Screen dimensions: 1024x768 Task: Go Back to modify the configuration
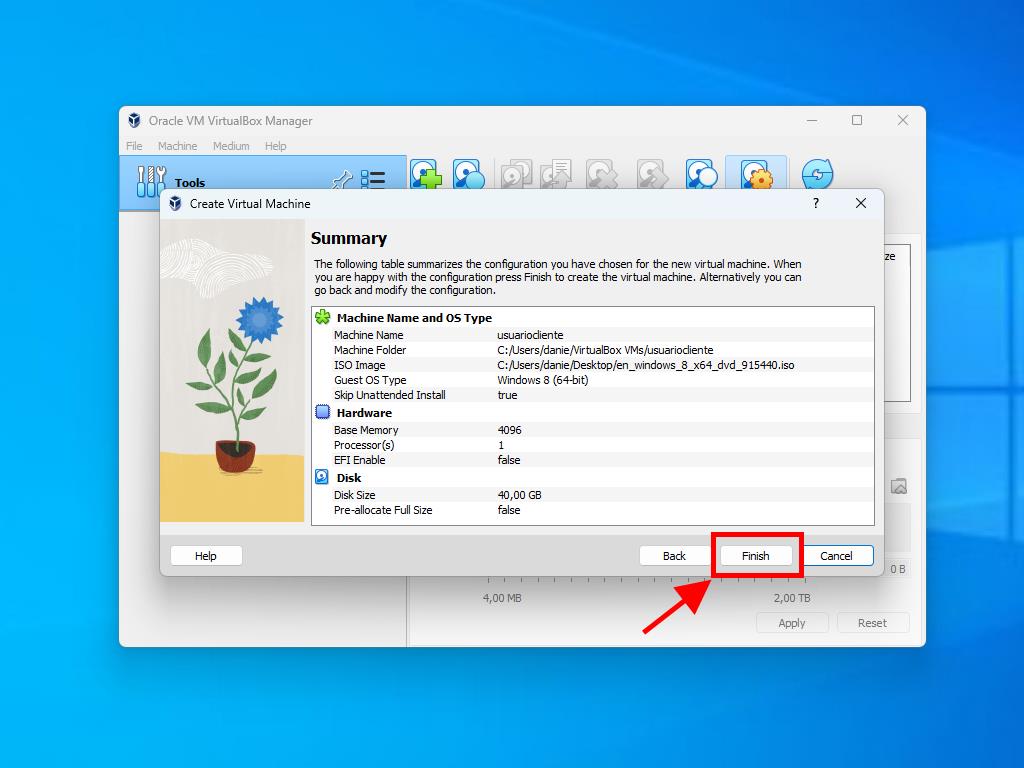click(674, 556)
